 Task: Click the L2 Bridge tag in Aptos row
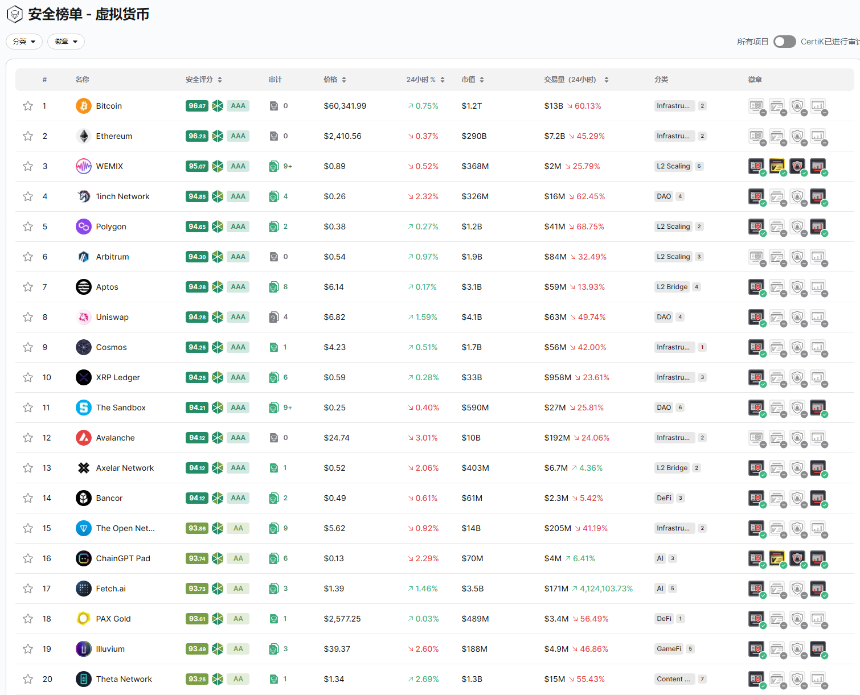coord(672,287)
